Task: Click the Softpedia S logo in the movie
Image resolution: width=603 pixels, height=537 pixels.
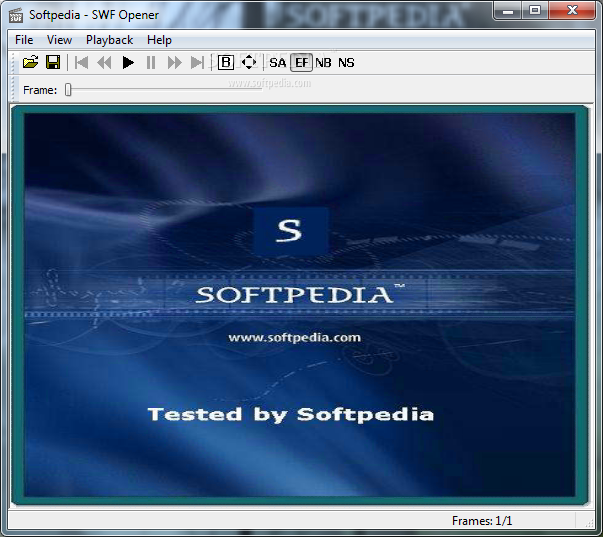Action: 291,231
